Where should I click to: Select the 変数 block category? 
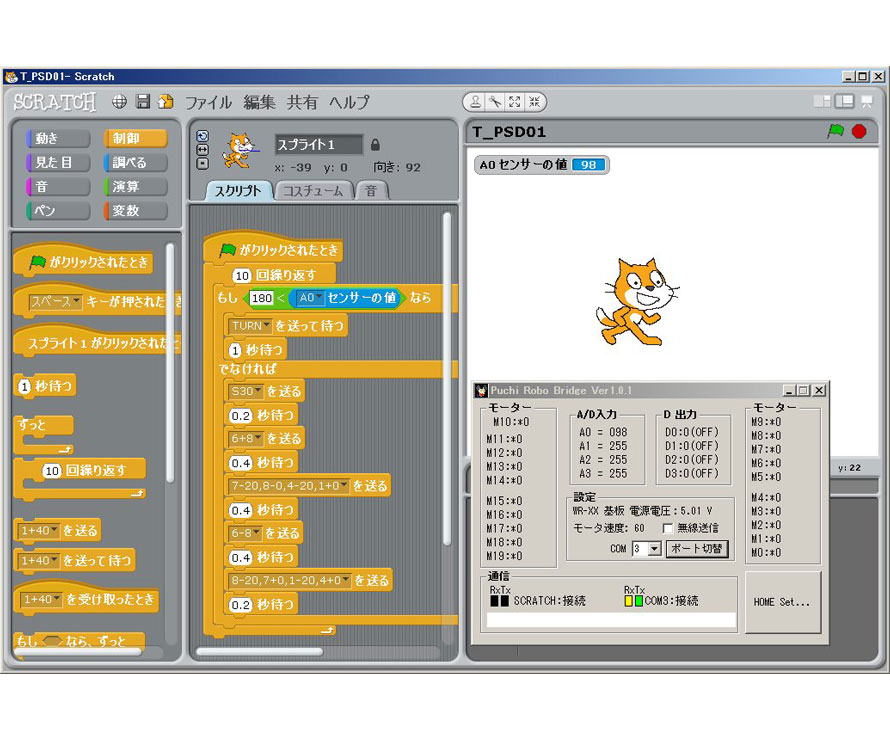(x=136, y=211)
